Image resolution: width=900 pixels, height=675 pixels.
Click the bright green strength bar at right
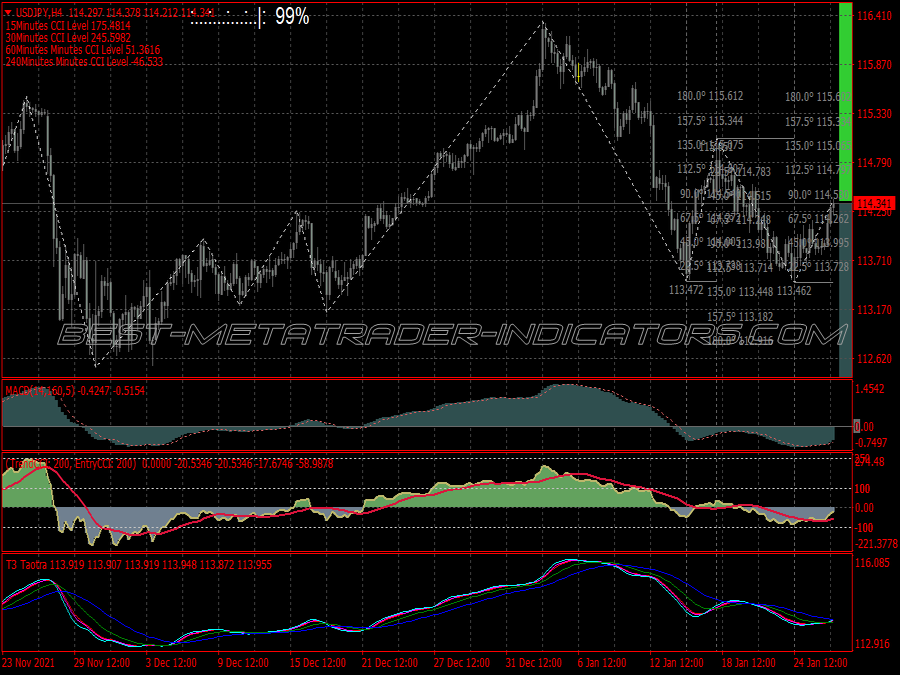click(x=845, y=102)
